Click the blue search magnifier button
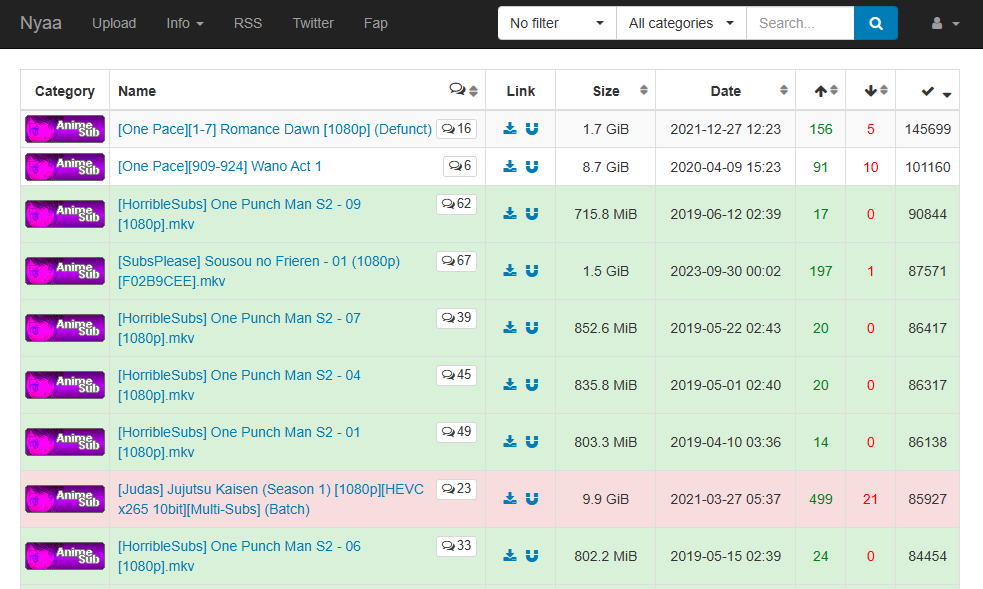 [876, 23]
